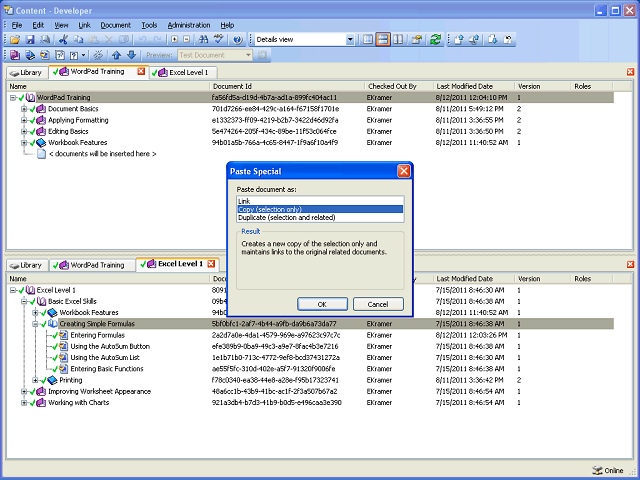Viewport: 640px width, 480px height.
Task: Select the Entering Formulas topic row
Action: tap(98, 336)
